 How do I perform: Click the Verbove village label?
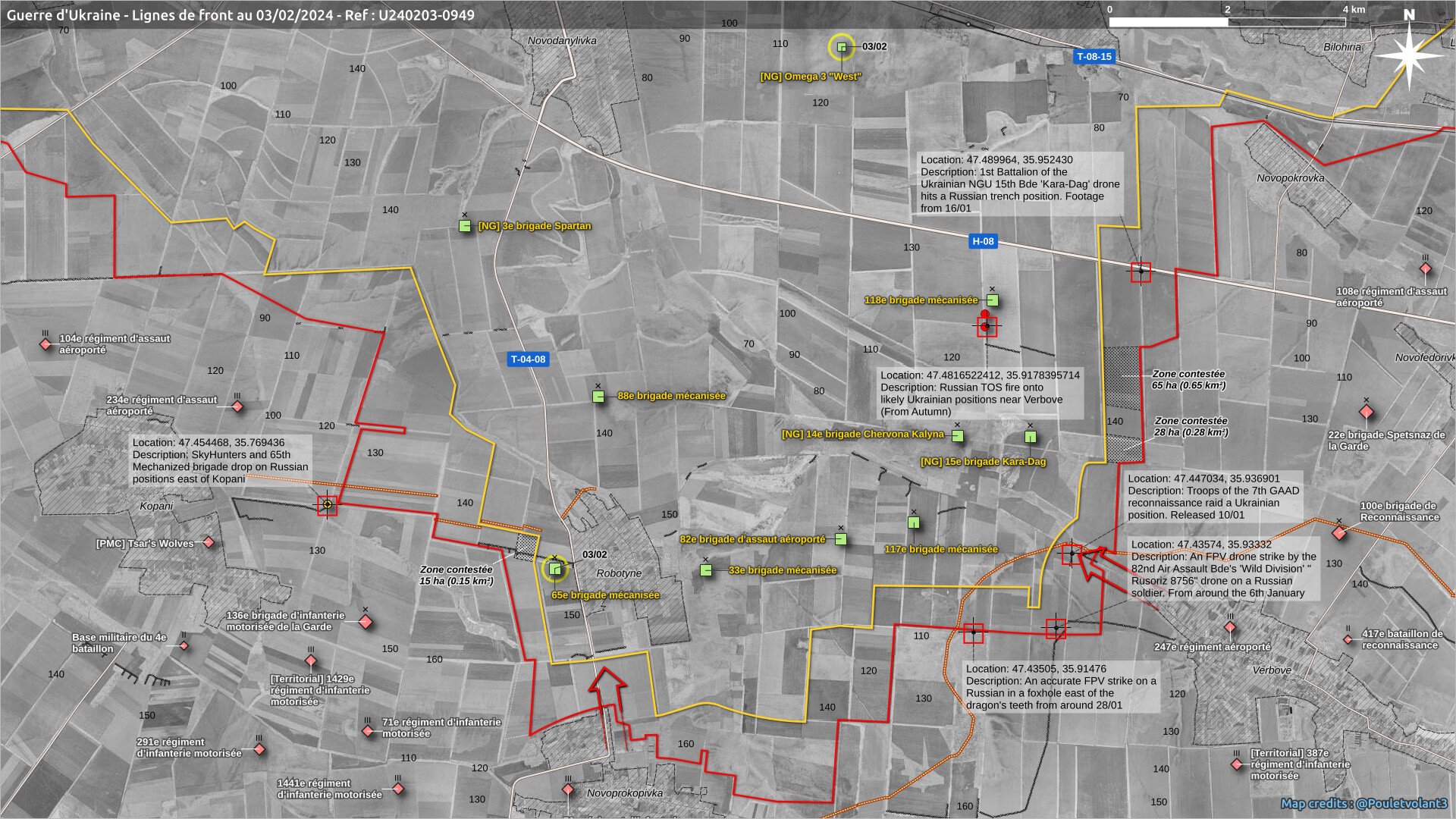(1272, 670)
